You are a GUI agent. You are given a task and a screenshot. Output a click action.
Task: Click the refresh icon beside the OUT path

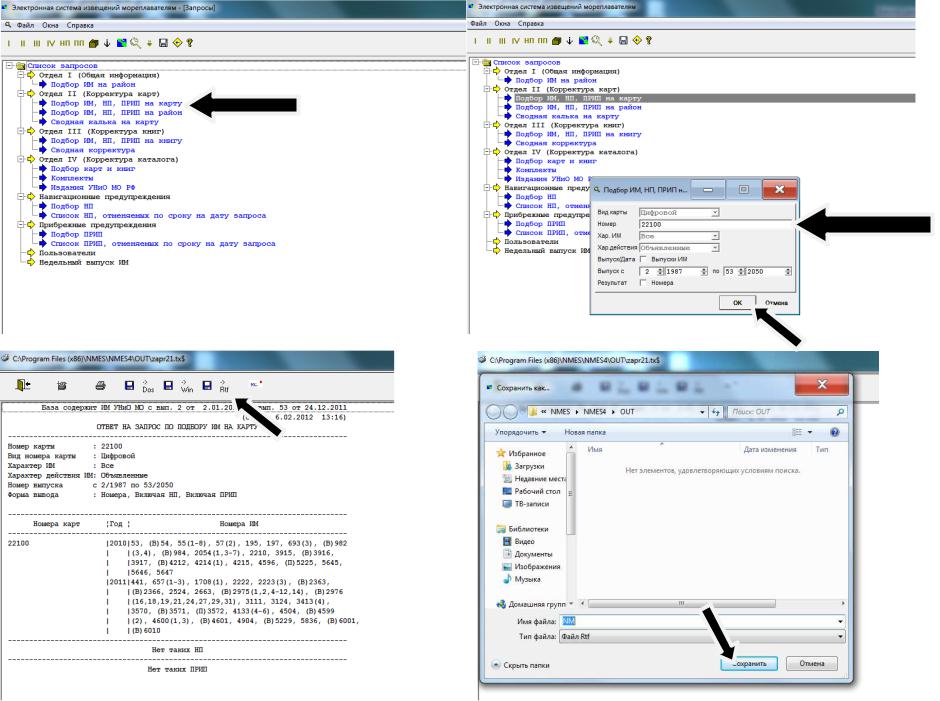coord(716,412)
